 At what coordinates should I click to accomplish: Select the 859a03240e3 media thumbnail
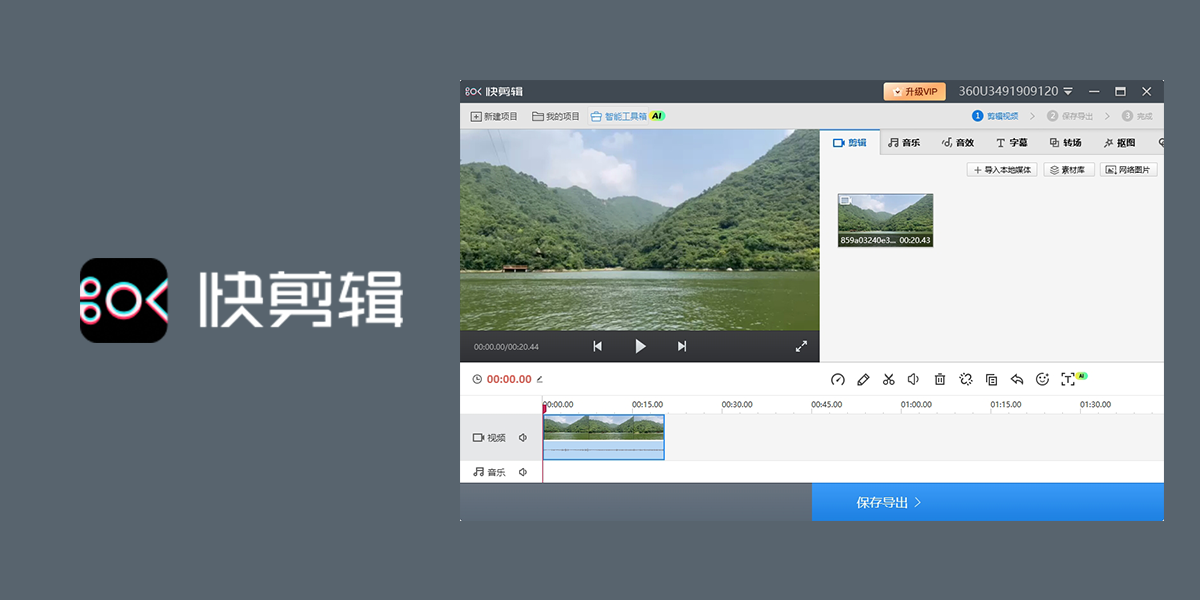885,220
